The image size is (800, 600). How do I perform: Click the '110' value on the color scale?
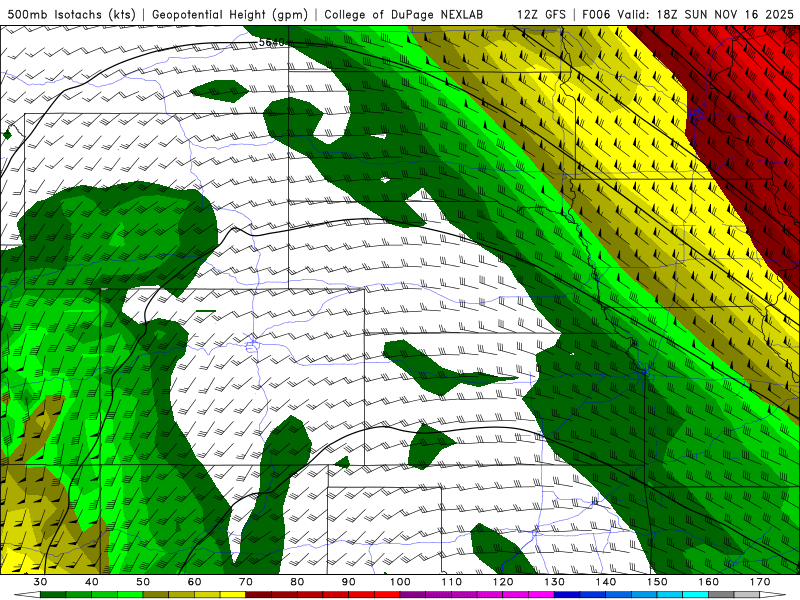[x=452, y=582]
